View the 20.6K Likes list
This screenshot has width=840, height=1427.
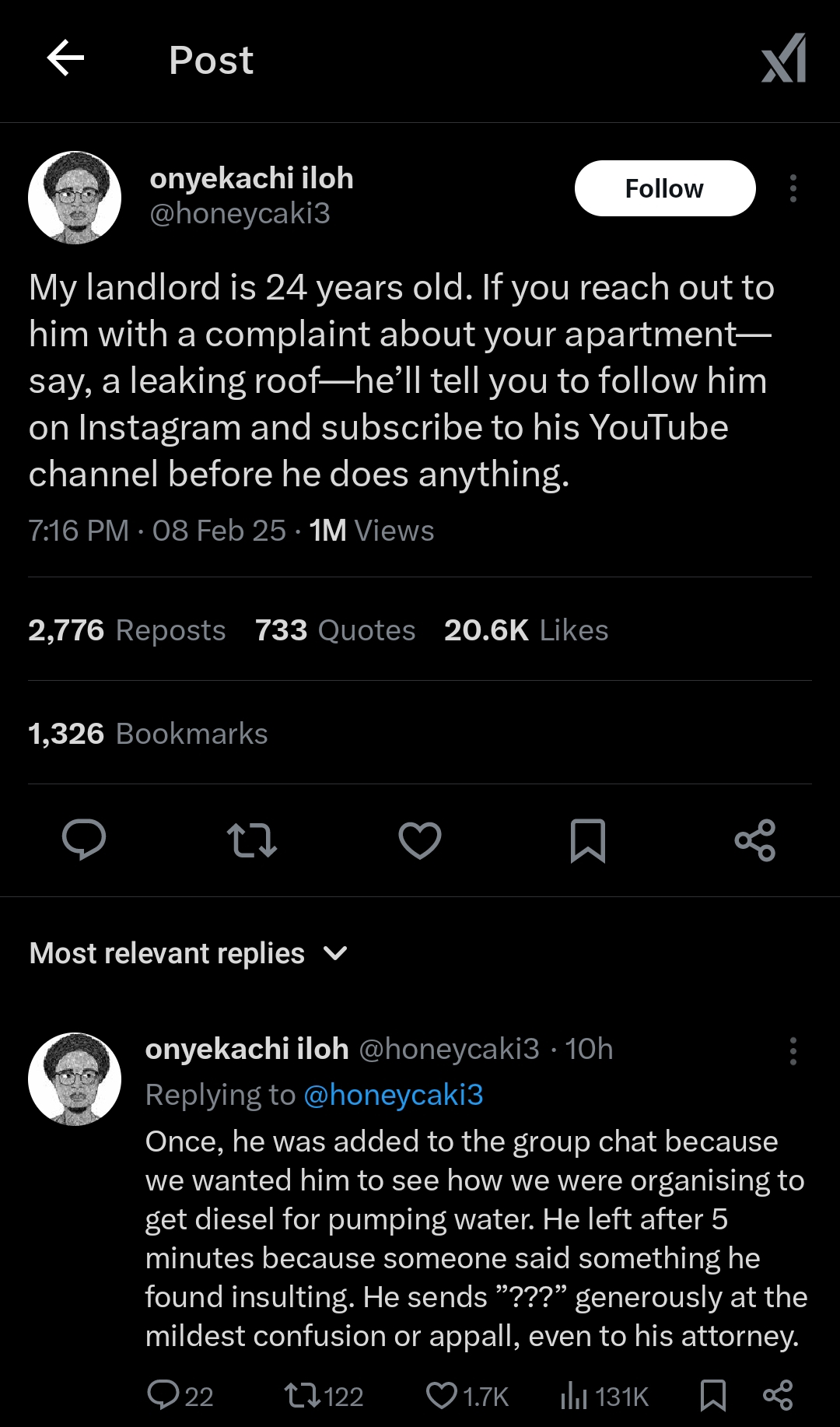pos(526,630)
